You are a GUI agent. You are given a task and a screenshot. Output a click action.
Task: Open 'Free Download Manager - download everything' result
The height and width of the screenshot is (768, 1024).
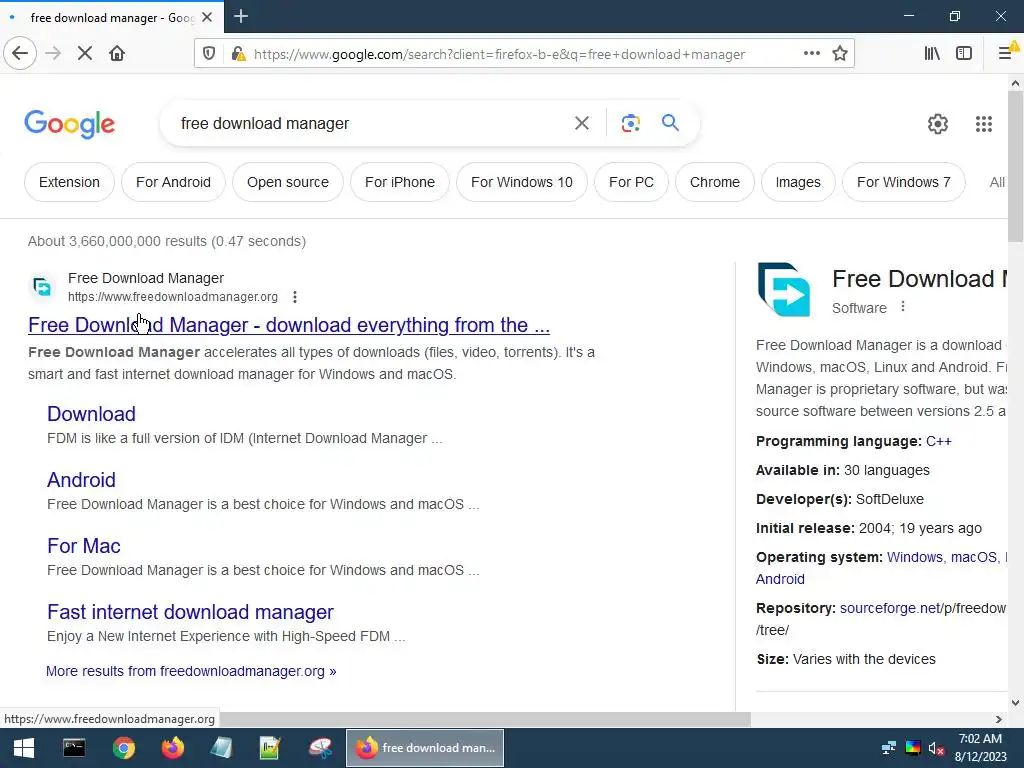coord(289,325)
